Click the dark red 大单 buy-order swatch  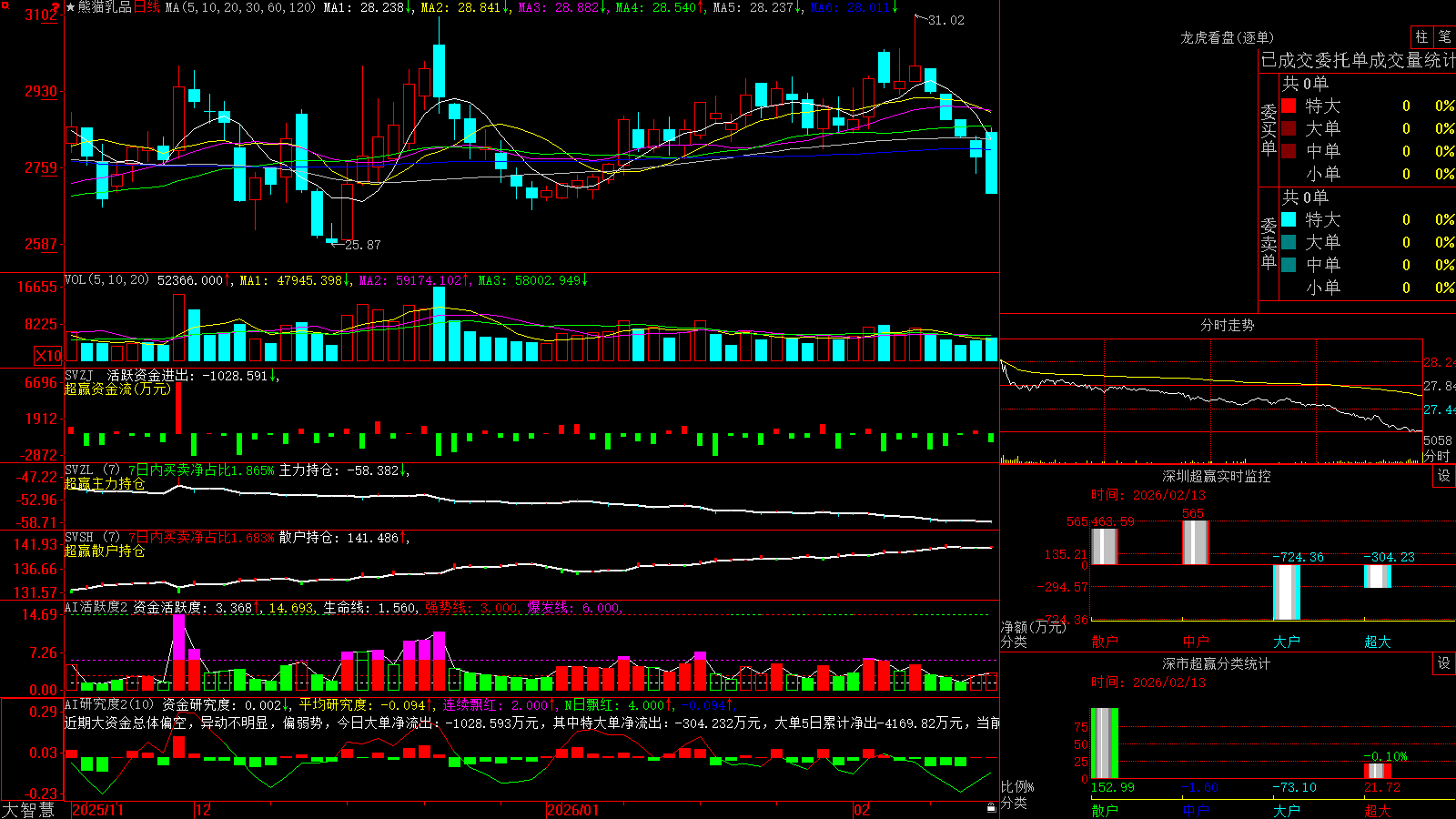pos(1289,128)
